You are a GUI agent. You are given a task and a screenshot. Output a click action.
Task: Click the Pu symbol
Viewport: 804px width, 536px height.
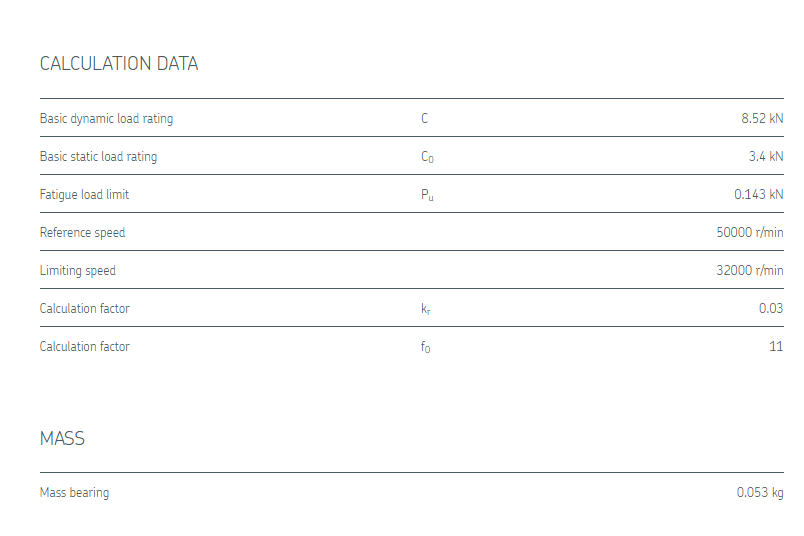(427, 195)
